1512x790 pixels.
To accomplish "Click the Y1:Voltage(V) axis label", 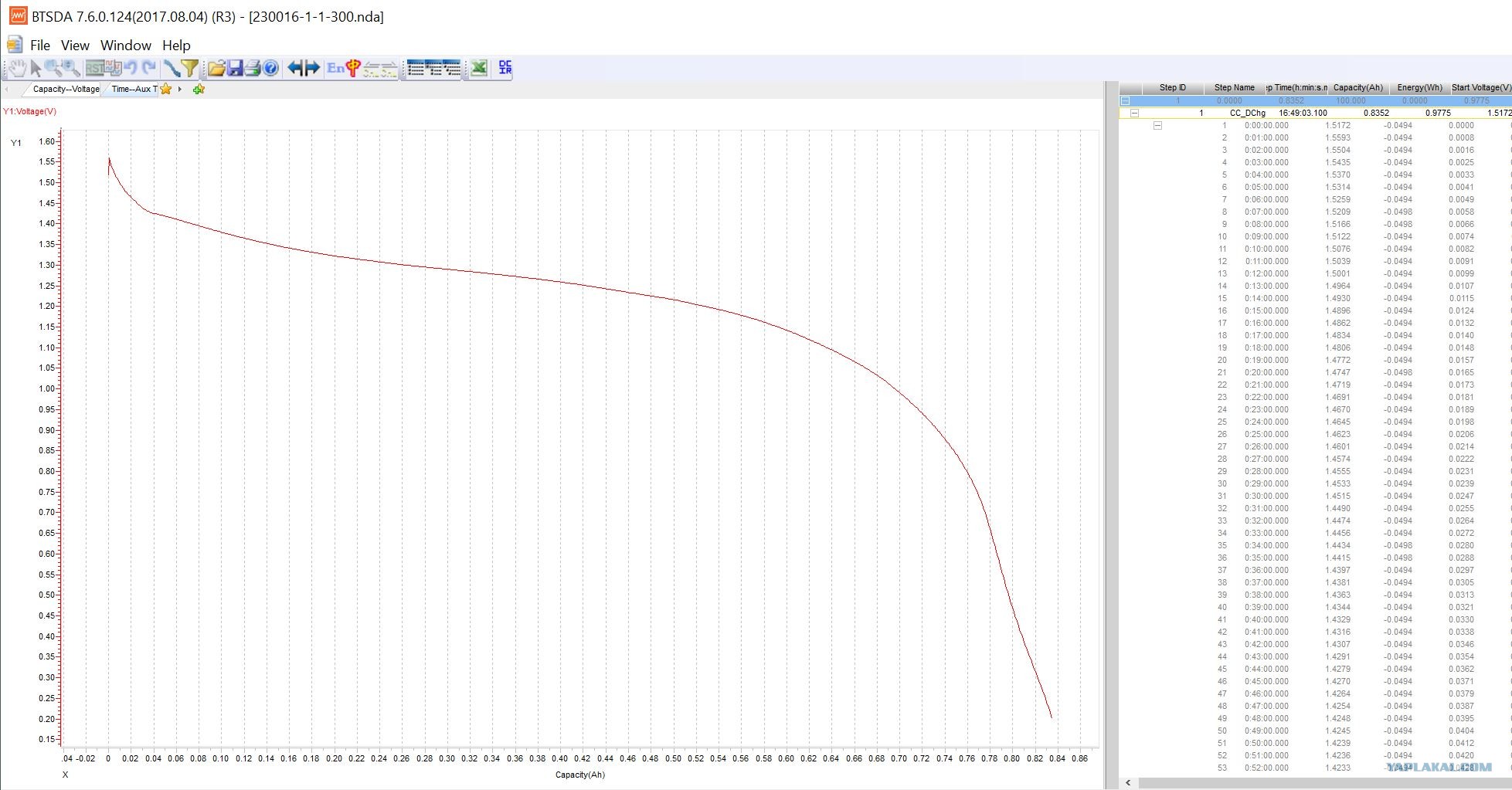I will pos(30,111).
